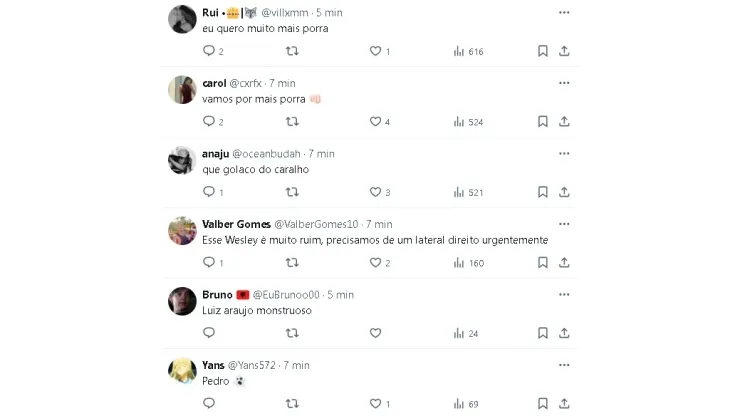This screenshot has height=416, width=740.
Task: Bookmark Bruno's Luiz araujo tweet
Action: click(542, 333)
